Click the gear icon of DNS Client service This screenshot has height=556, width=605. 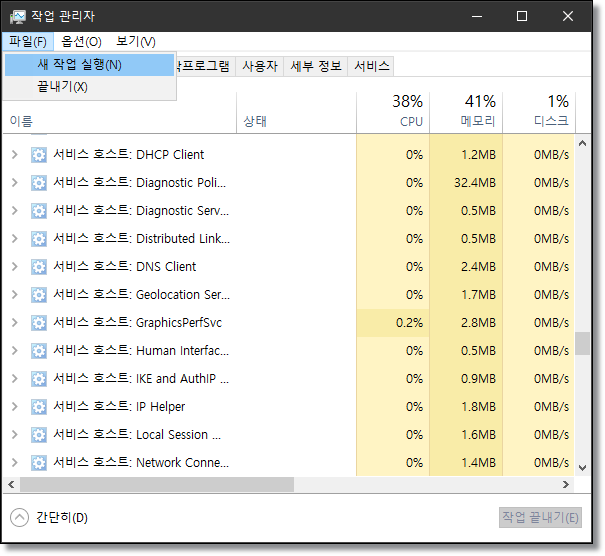(39, 267)
